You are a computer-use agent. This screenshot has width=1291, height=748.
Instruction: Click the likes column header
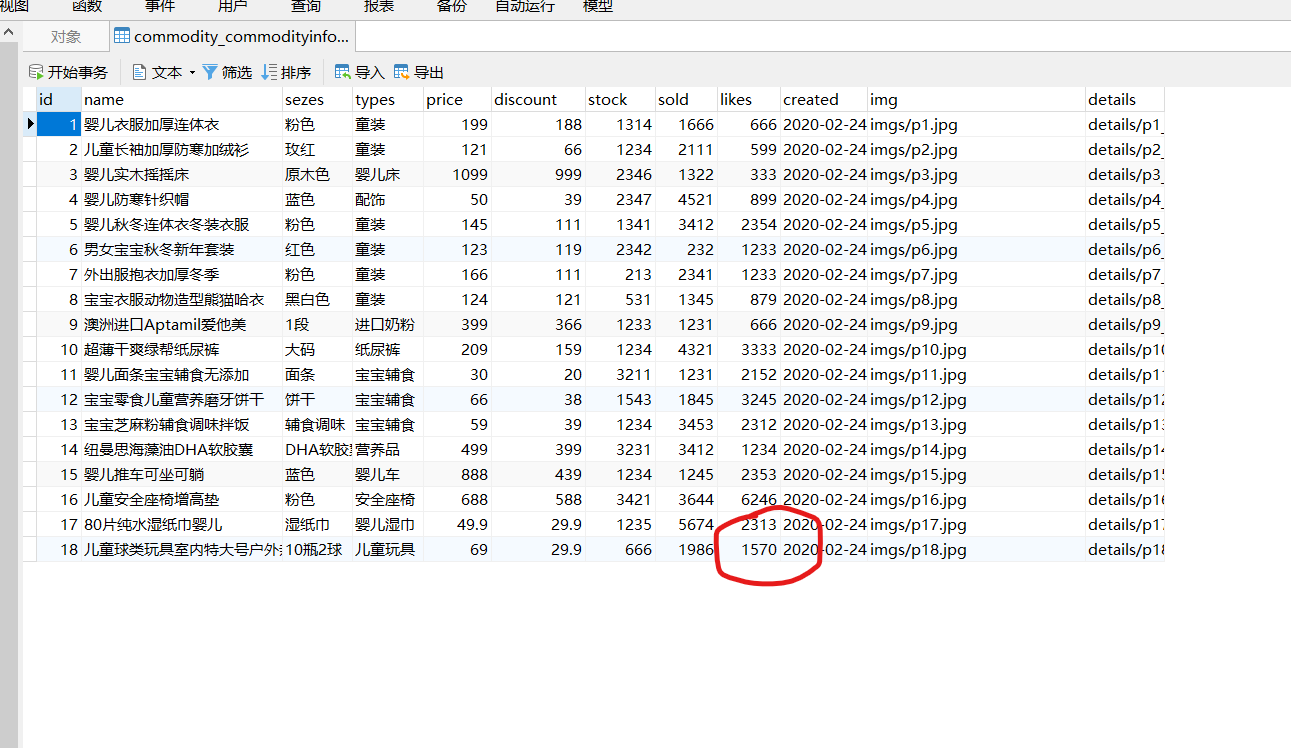pos(749,99)
